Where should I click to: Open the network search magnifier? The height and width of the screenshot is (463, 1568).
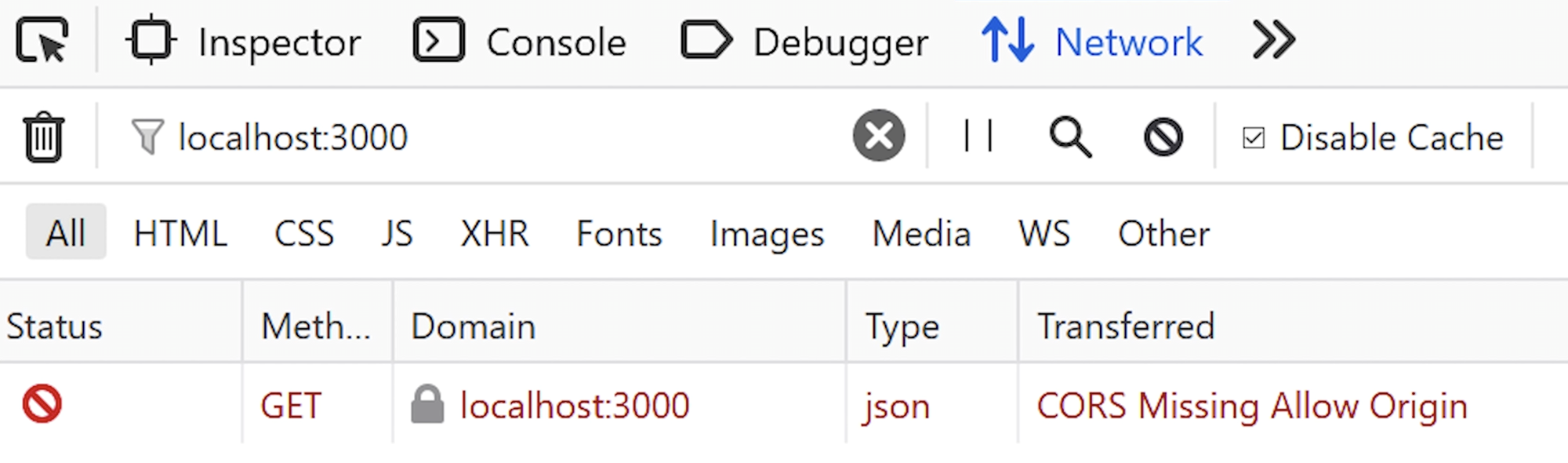click(x=1070, y=137)
